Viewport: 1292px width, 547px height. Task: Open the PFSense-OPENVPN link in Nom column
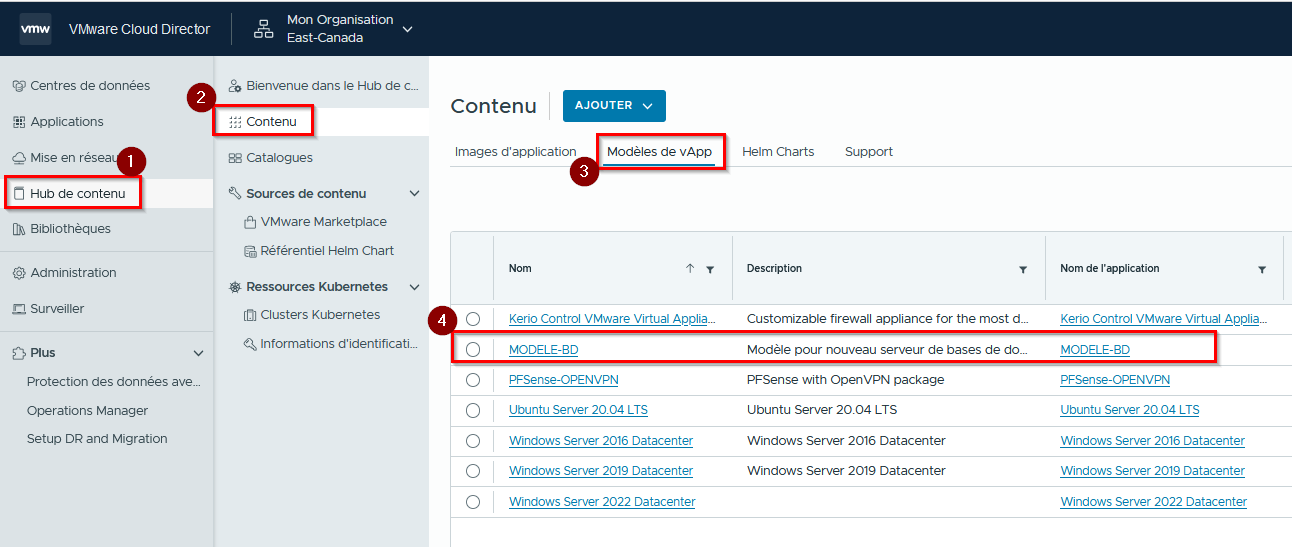(563, 380)
